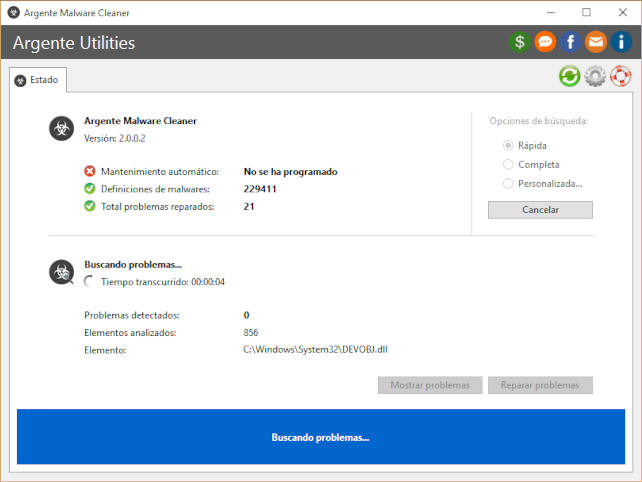Click the red X icon for Mantenimiento automático
The image size is (642, 482).
(90, 171)
